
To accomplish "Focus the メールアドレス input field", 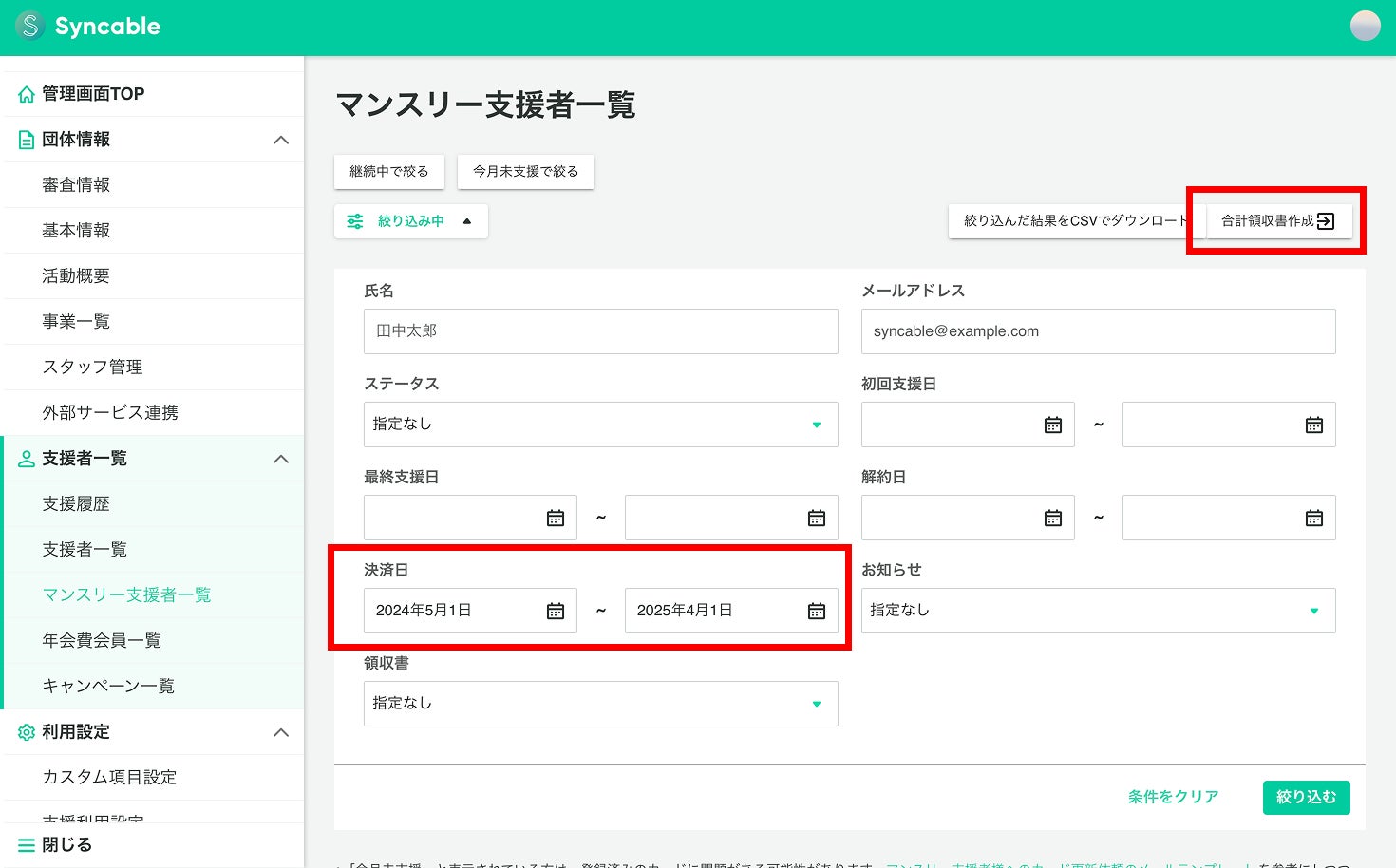I will pyautogui.click(x=1099, y=331).
